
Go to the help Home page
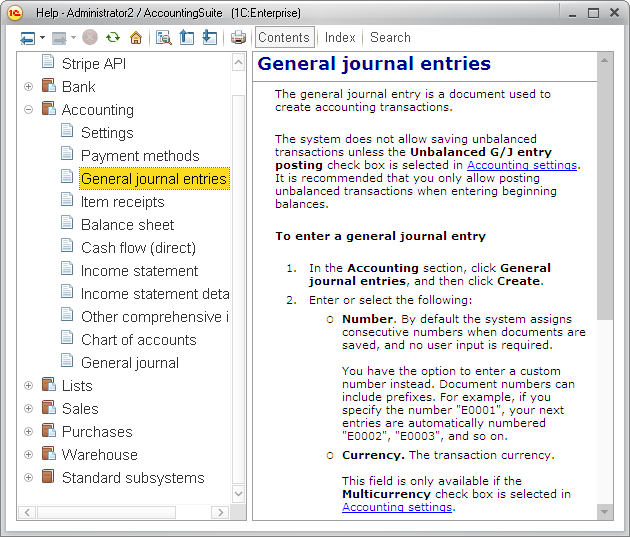[136, 38]
